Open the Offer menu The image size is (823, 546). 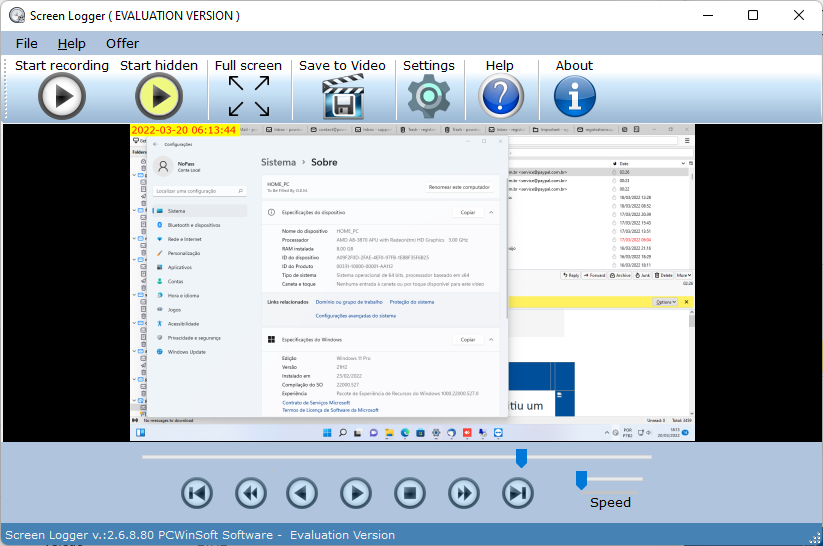[122, 44]
